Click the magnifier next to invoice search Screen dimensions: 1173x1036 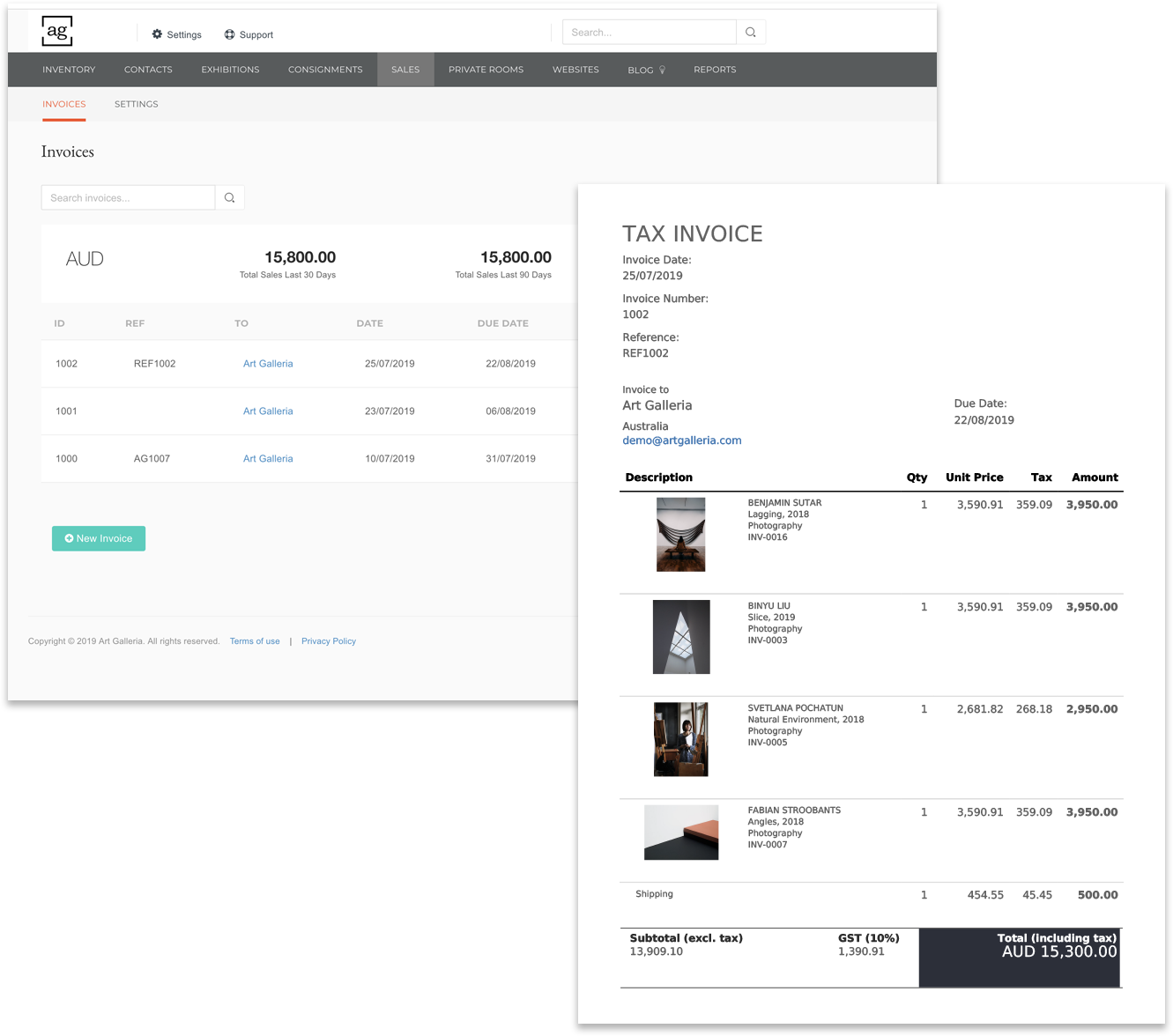(229, 197)
